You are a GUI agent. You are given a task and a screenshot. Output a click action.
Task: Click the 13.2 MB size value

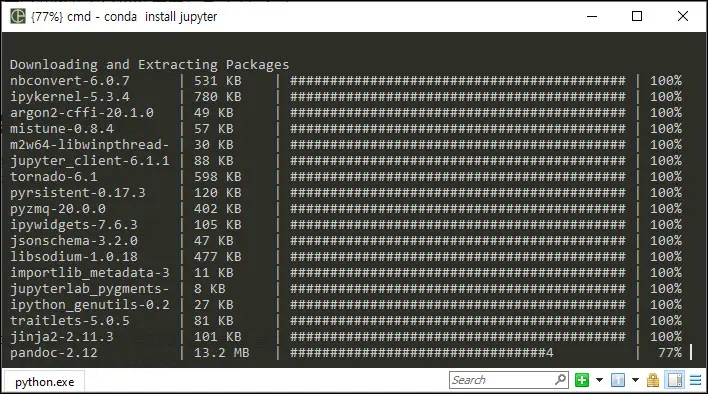[221, 353]
